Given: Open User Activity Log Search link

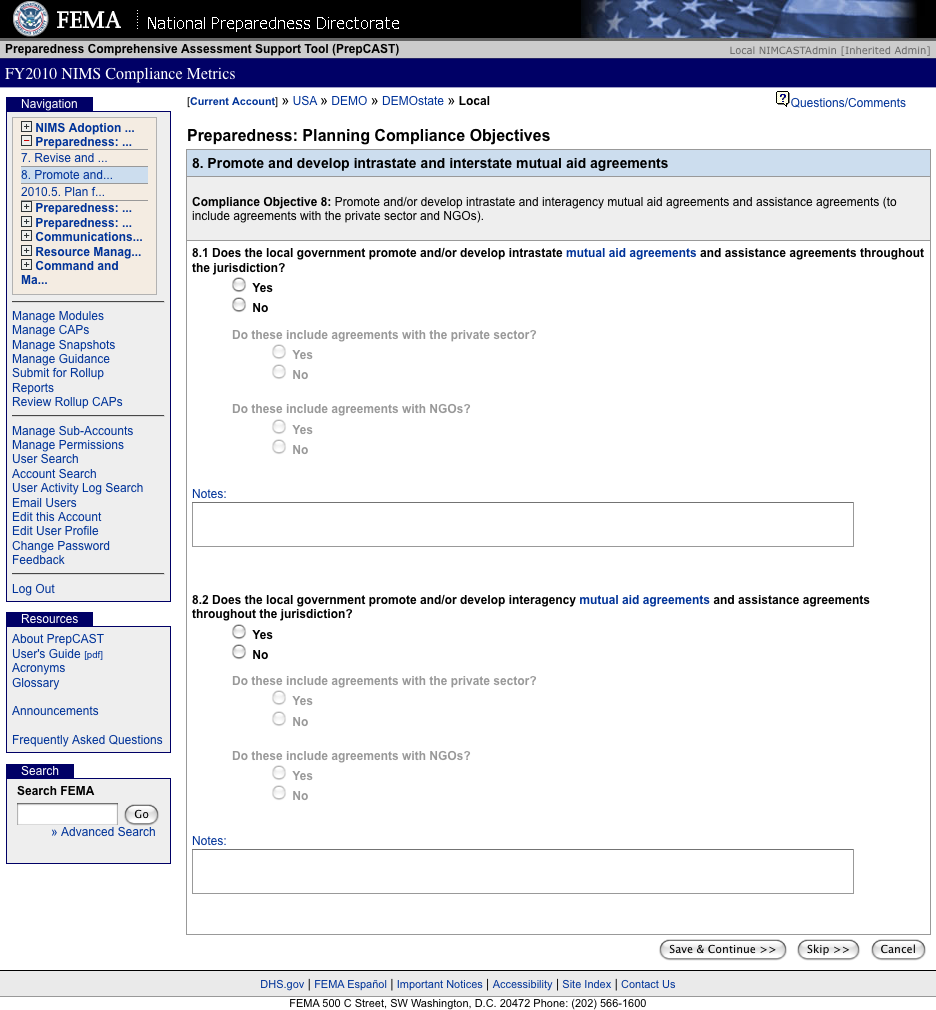Looking at the screenshot, I should pyautogui.click(x=77, y=488).
